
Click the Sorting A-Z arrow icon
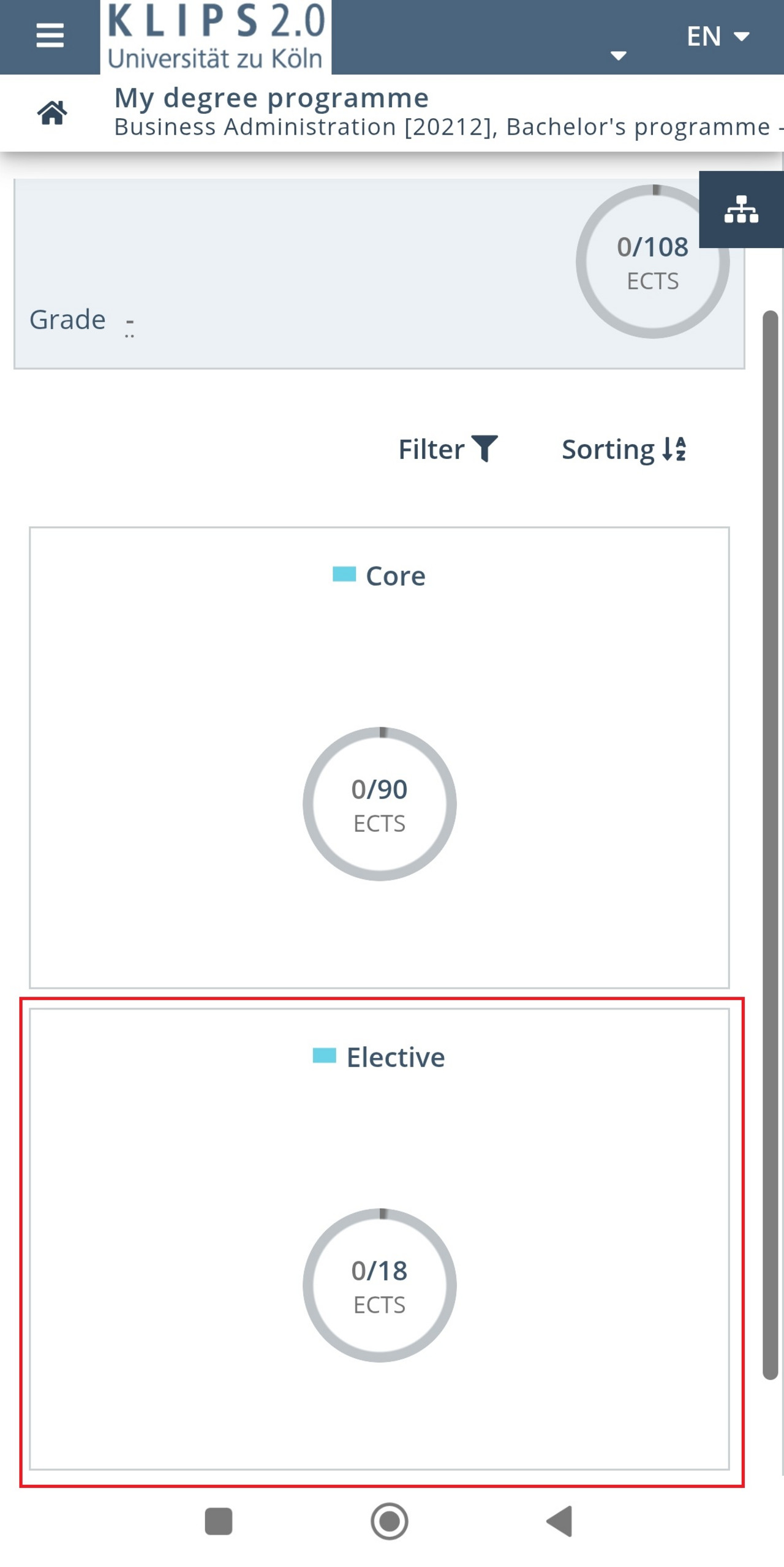[674, 449]
